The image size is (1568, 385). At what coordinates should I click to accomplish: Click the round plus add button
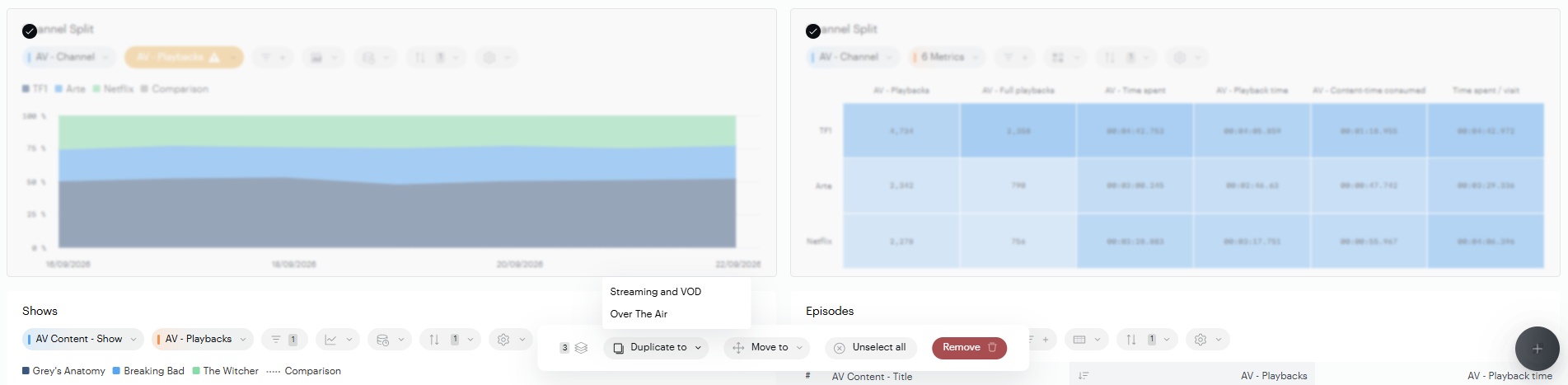tap(1537, 349)
